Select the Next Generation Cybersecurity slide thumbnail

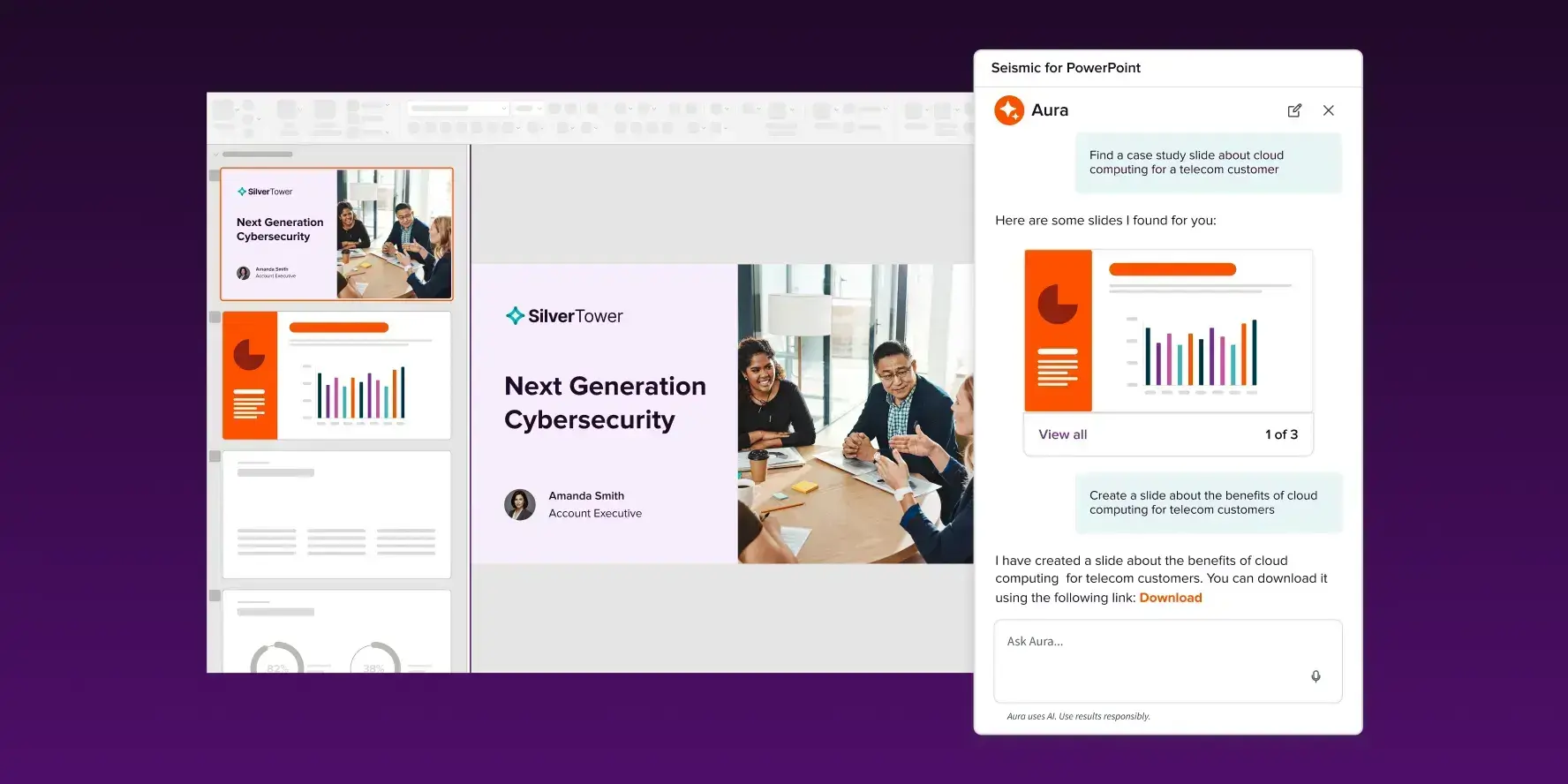pyautogui.click(x=336, y=234)
